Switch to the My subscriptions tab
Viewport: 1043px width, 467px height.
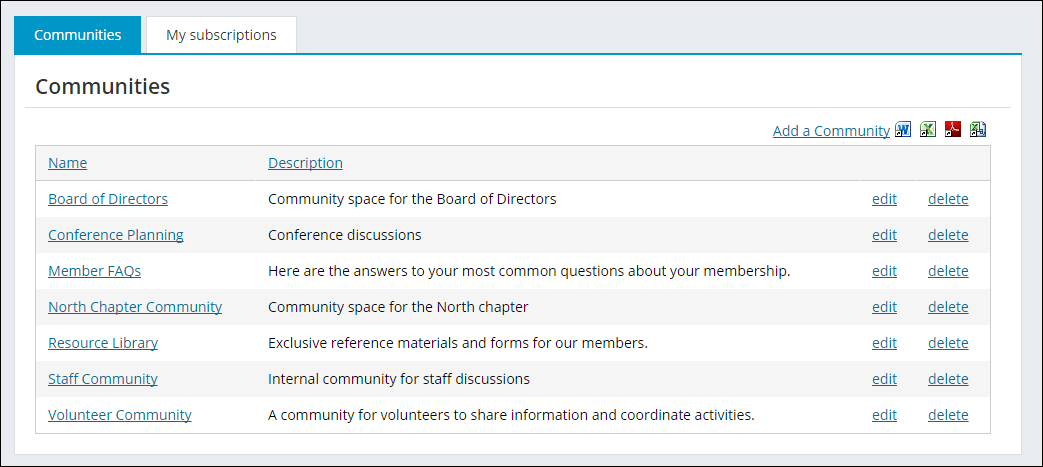pyautogui.click(x=221, y=35)
